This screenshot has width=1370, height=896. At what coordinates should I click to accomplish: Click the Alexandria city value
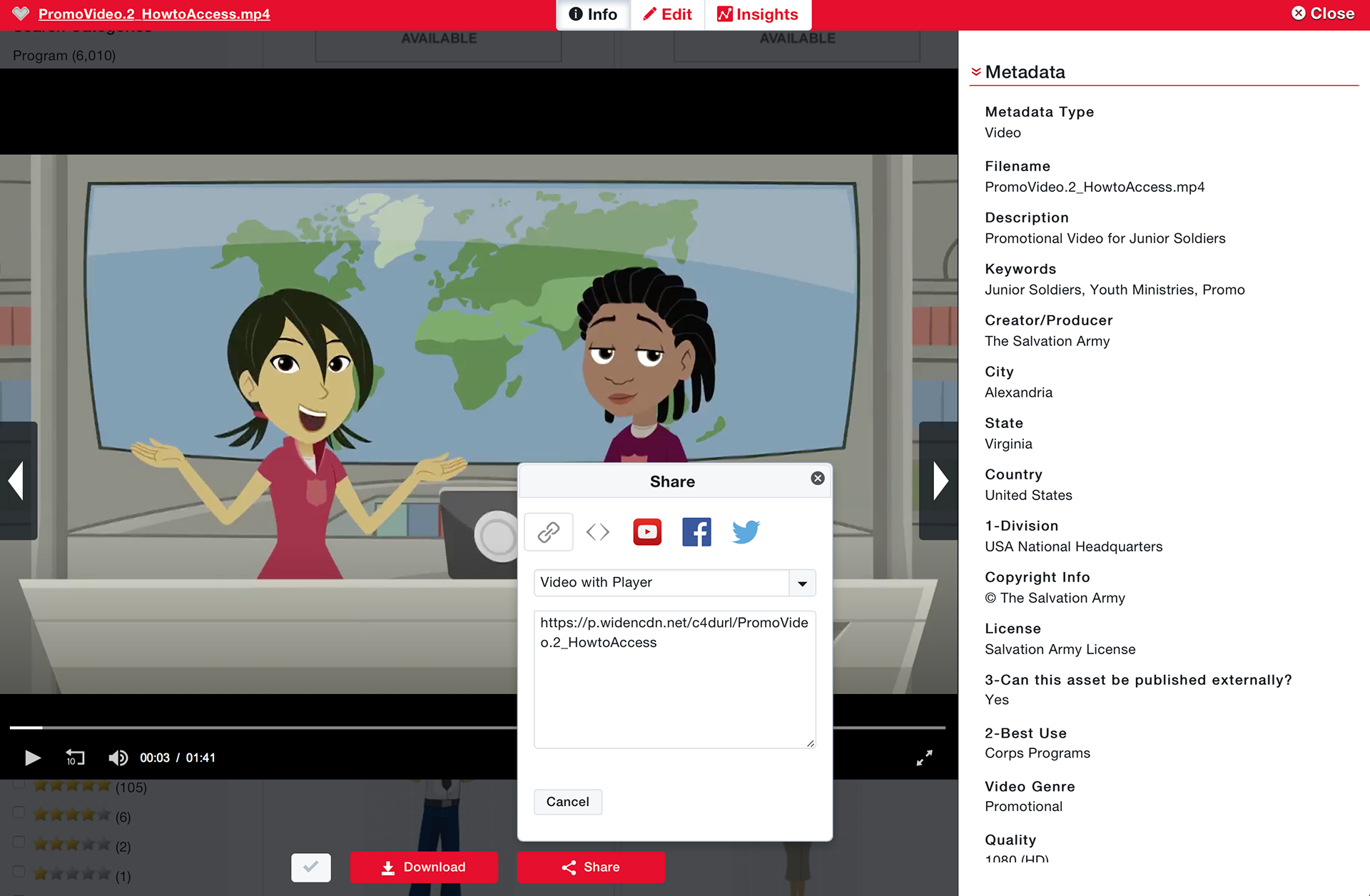[x=1018, y=392]
